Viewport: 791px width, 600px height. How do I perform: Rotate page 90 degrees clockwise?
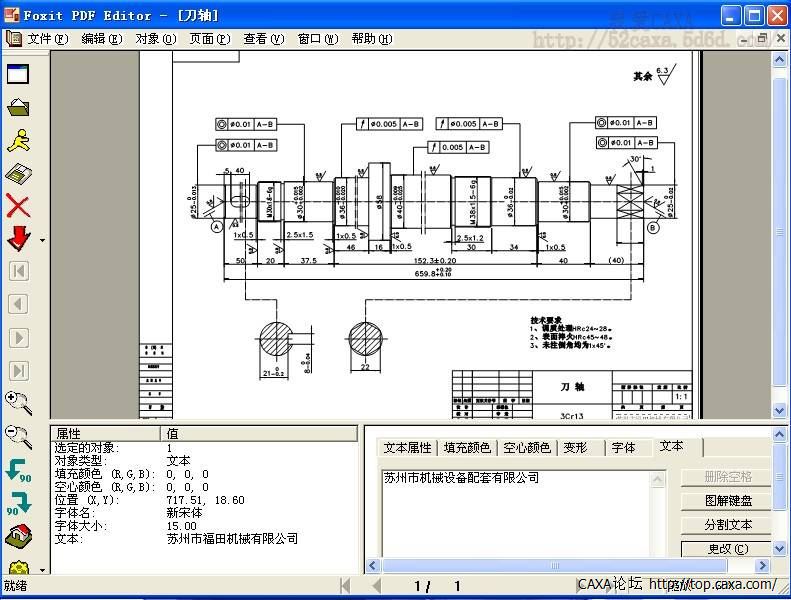[18, 503]
